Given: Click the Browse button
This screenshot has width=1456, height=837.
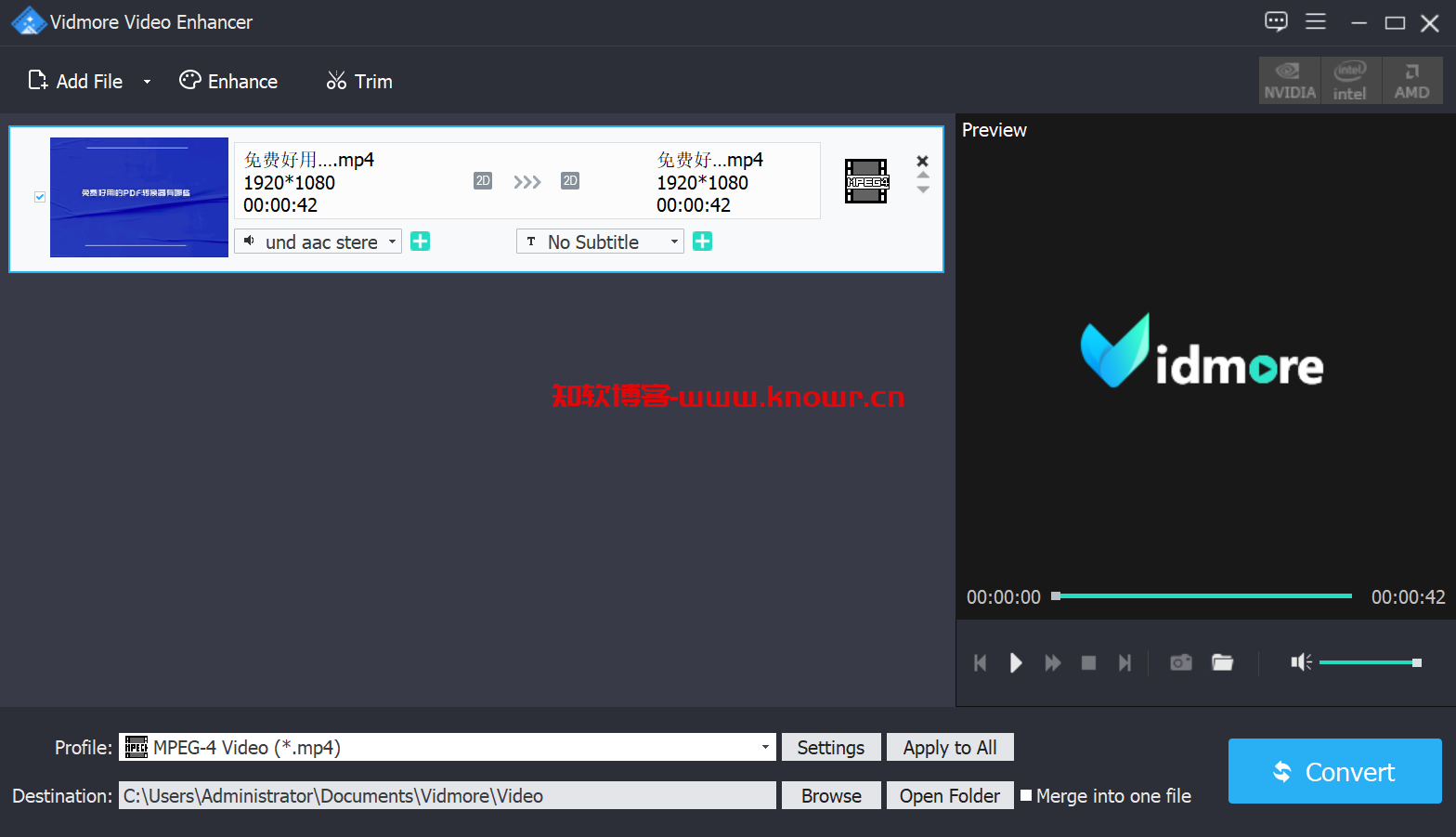Looking at the screenshot, I should click(x=831, y=795).
